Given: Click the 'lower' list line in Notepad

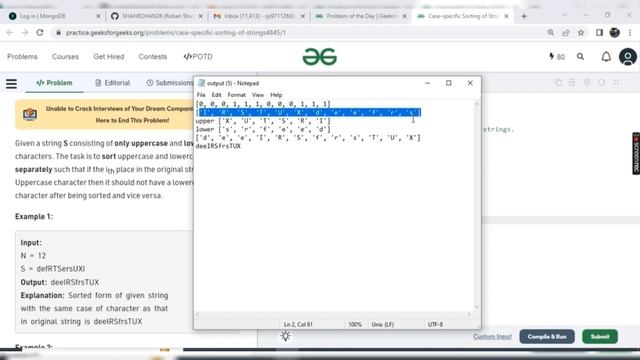Looking at the screenshot, I should pyautogui.click(x=263, y=129).
